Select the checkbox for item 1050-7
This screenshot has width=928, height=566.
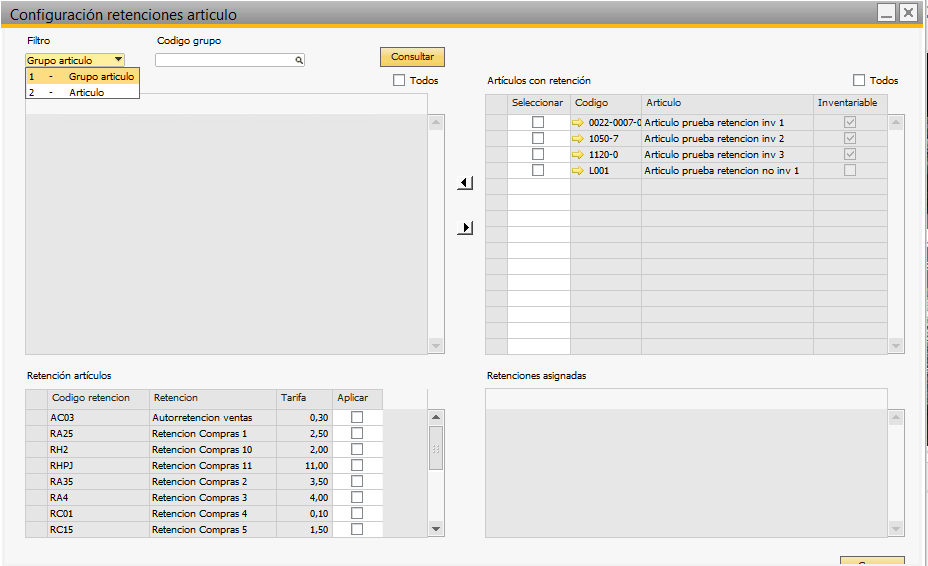538,138
